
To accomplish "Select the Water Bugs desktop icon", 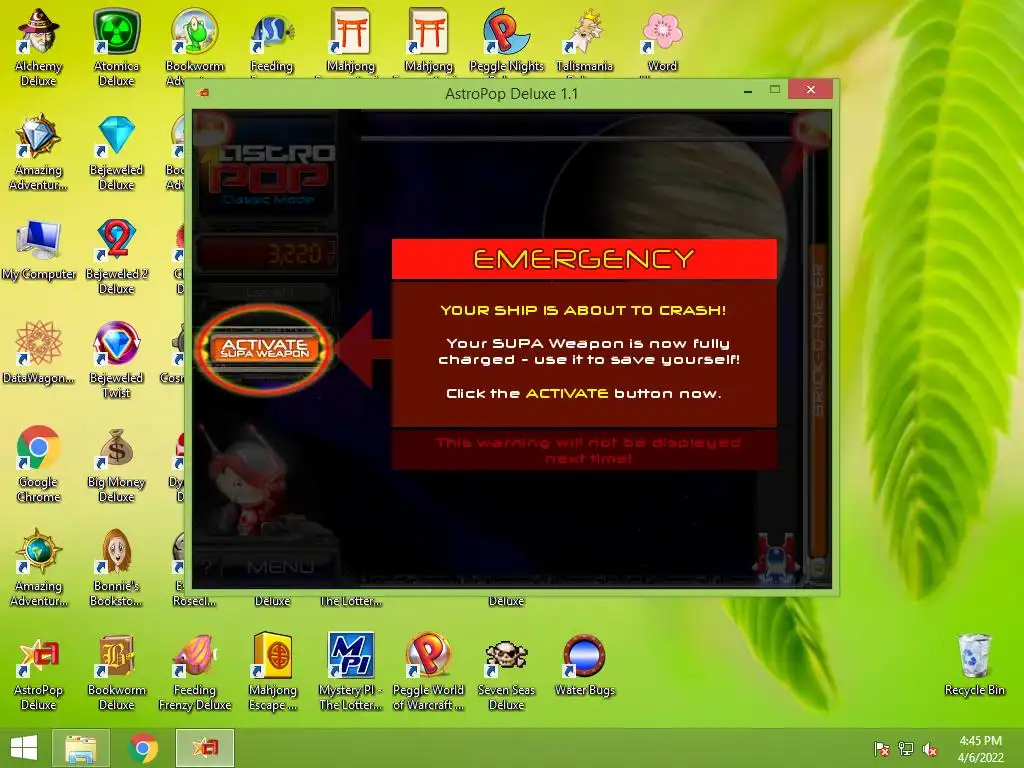I will tap(584, 665).
